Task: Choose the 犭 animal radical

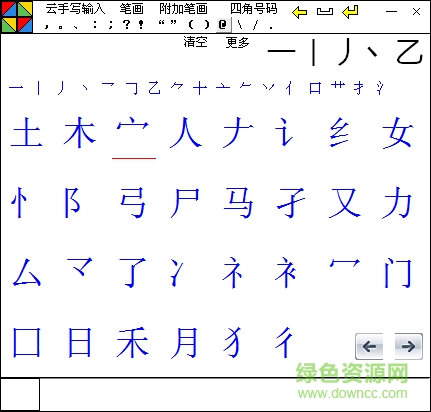Action: coord(232,342)
